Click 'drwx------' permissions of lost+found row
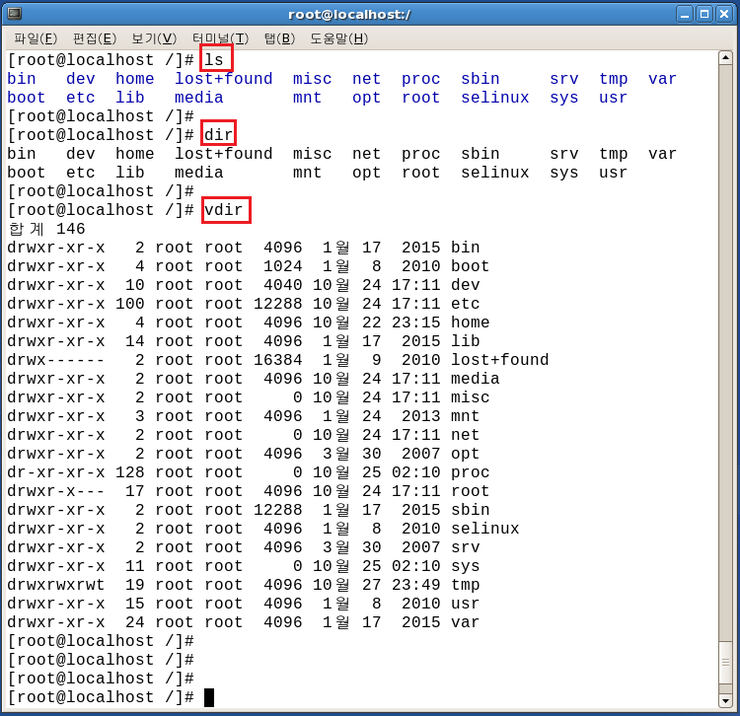 tap(56, 360)
